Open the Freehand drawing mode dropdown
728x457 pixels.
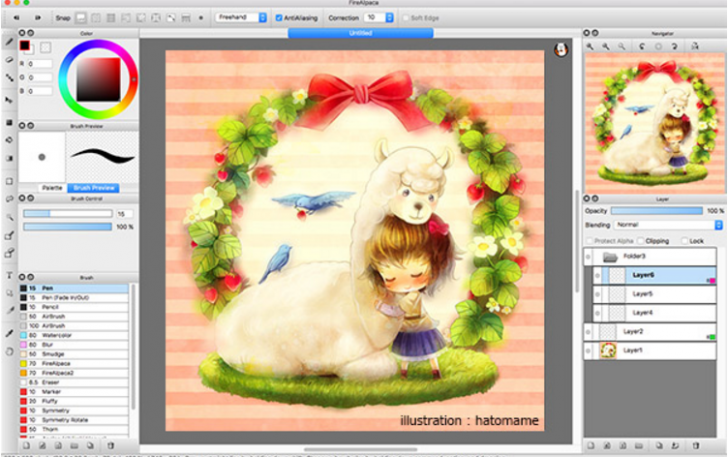tap(241, 18)
